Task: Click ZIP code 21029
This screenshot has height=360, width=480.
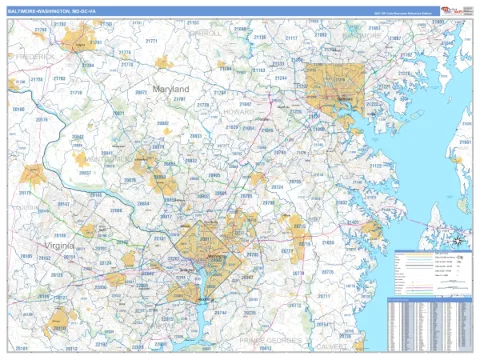Action: 232,127
